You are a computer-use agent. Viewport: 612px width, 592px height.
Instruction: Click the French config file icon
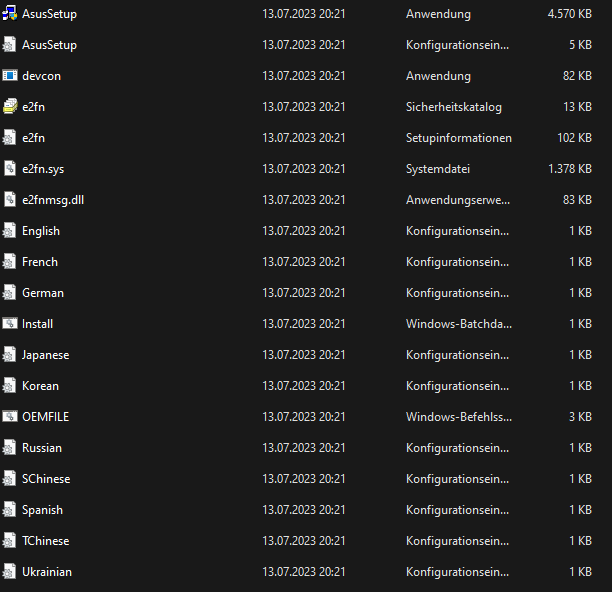(10, 261)
